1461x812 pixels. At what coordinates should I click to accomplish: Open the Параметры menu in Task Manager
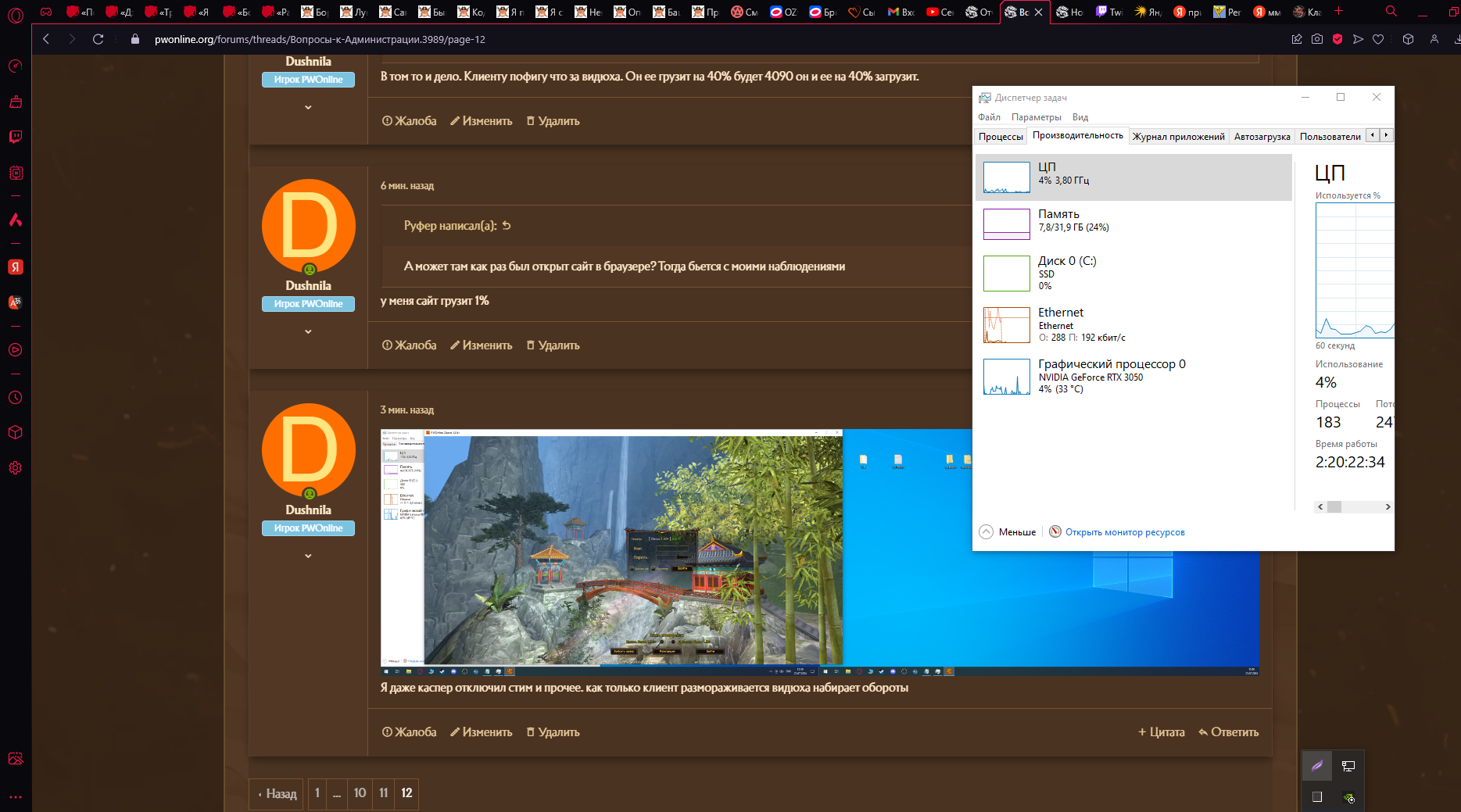coord(1037,117)
